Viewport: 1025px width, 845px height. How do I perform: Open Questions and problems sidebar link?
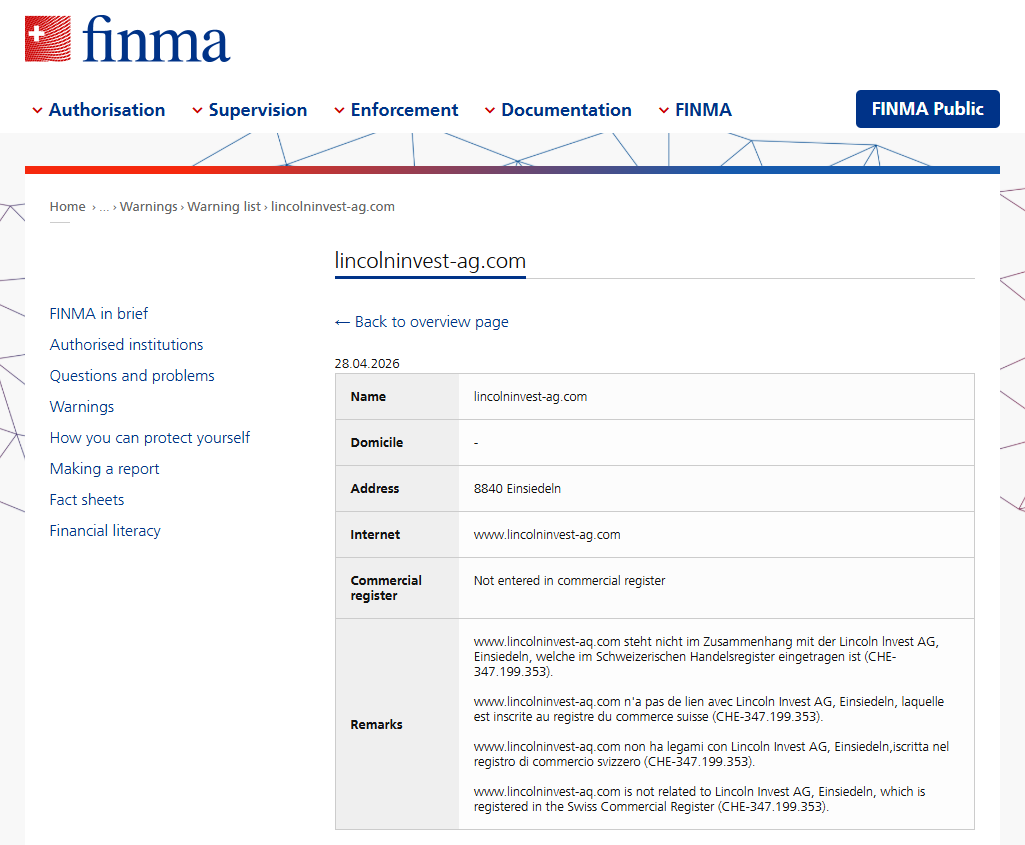click(132, 376)
